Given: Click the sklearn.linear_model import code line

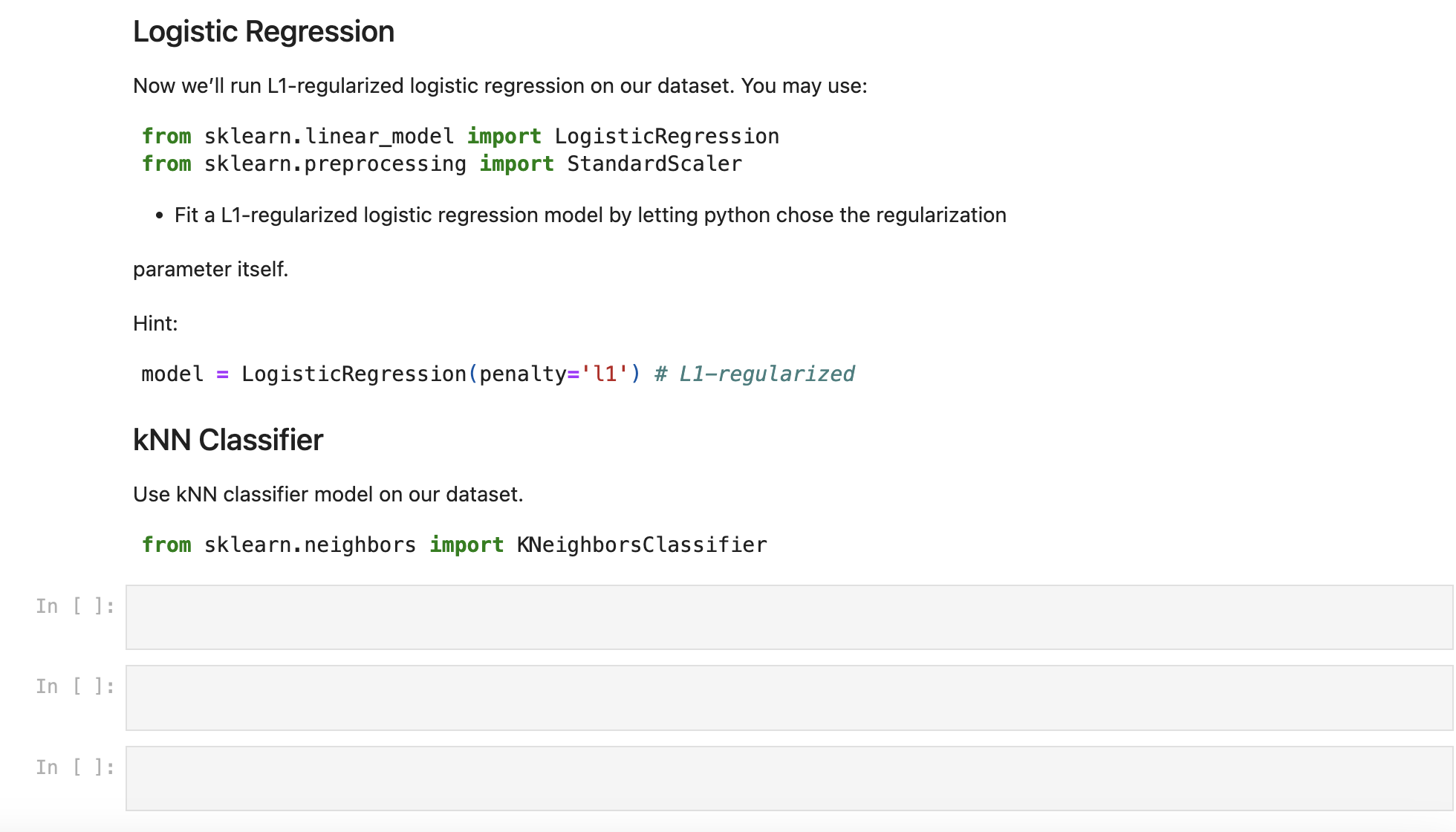Looking at the screenshot, I should (x=461, y=137).
